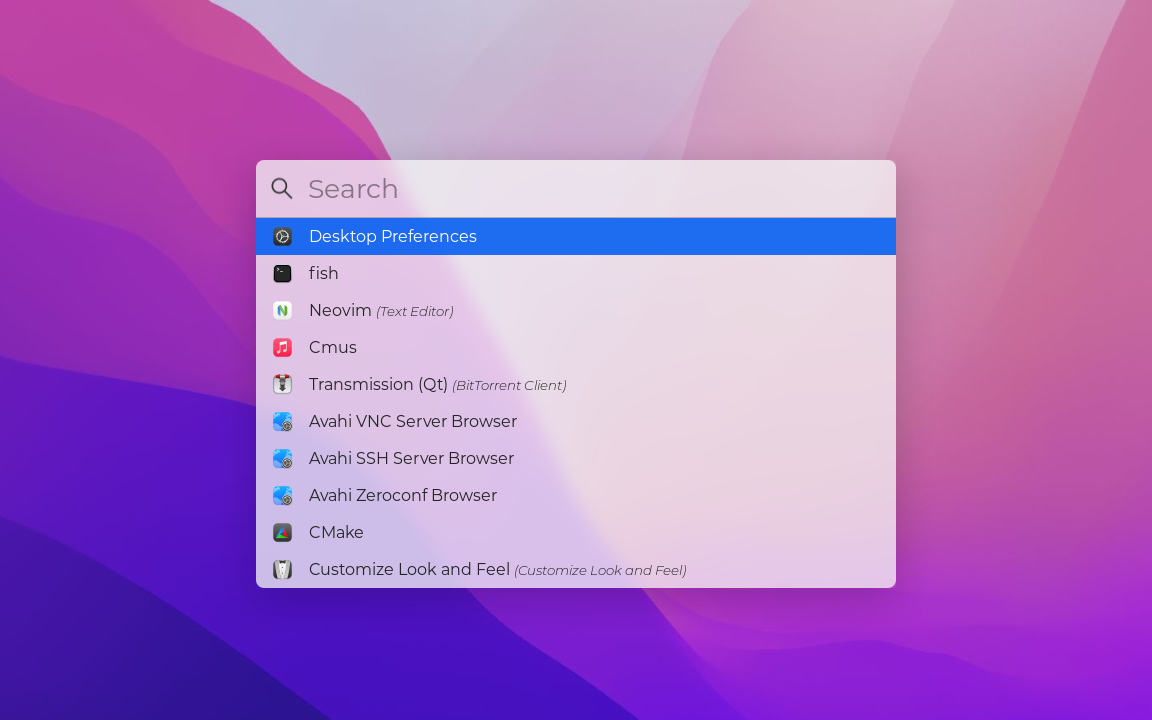Click the Avahi SSH Server Browser icon

[282, 458]
